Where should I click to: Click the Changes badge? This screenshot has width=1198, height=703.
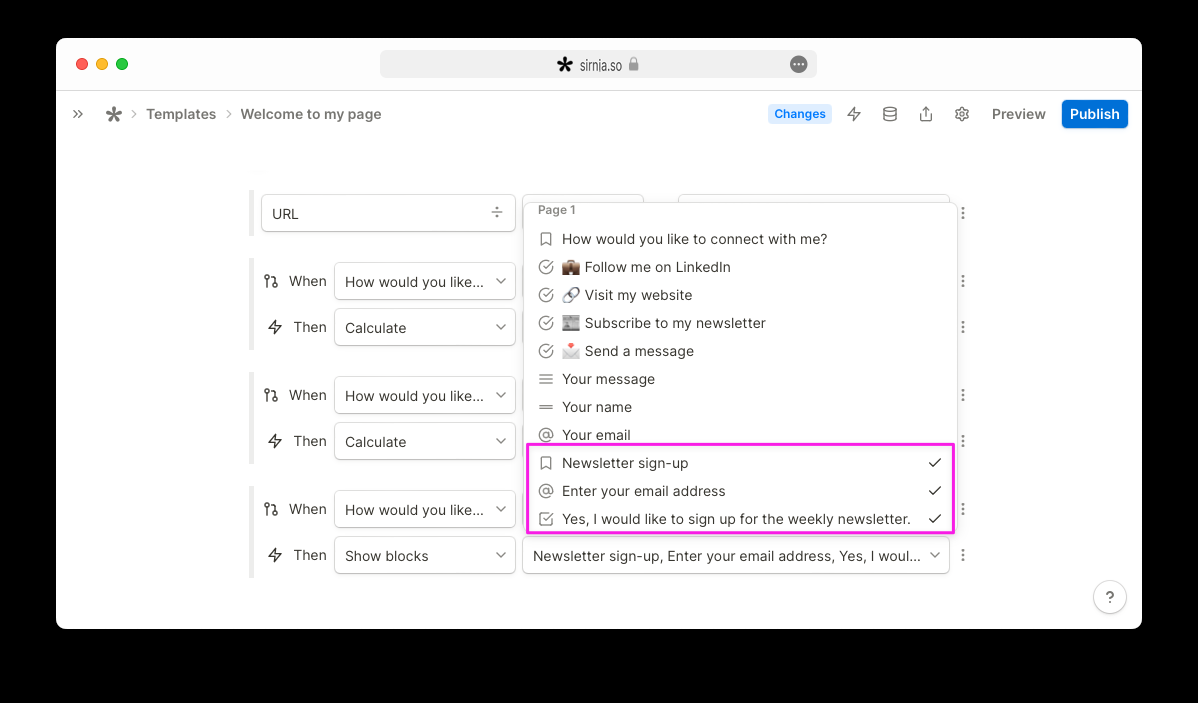coord(800,114)
